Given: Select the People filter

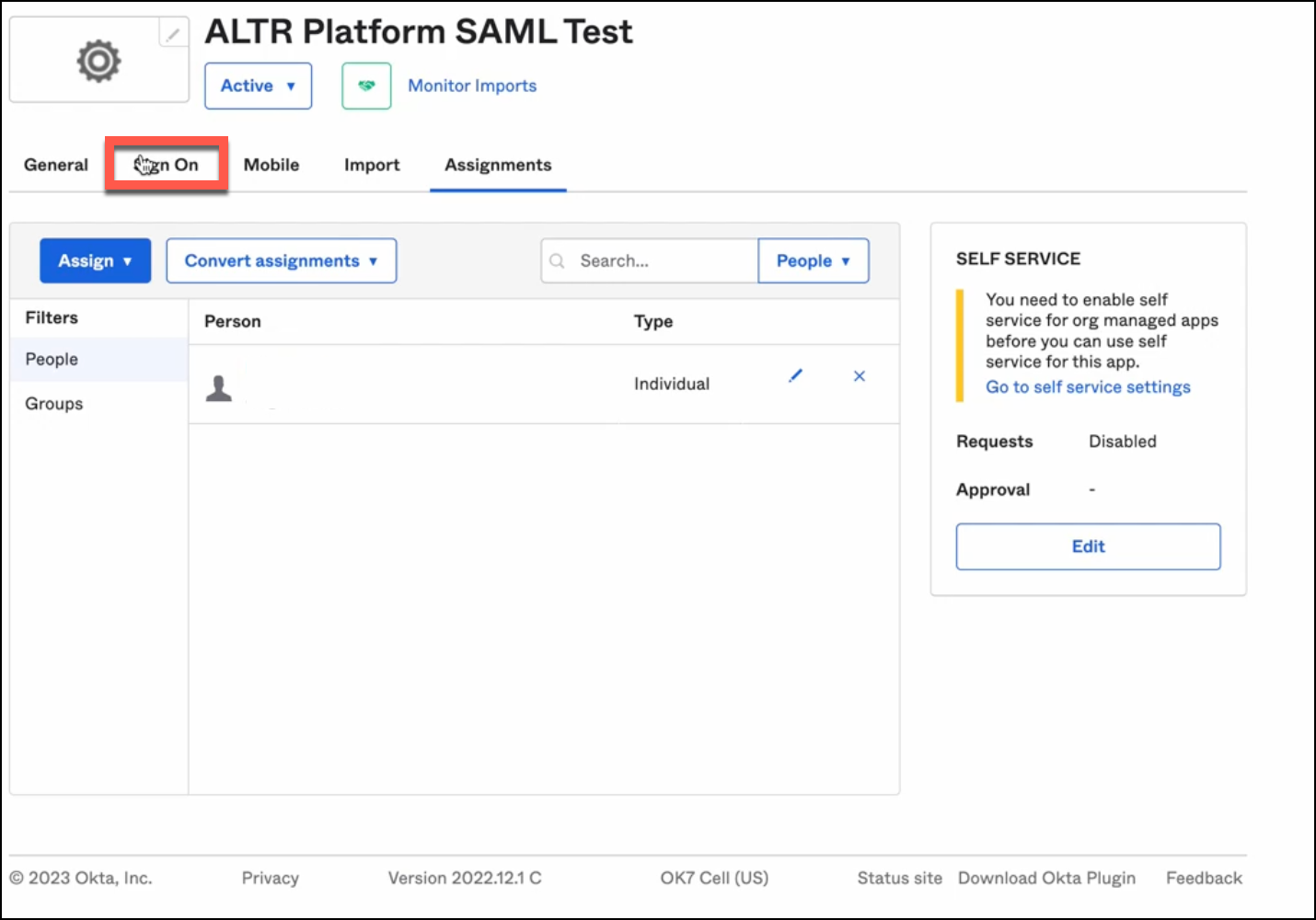Looking at the screenshot, I should (x=99, y=360).
